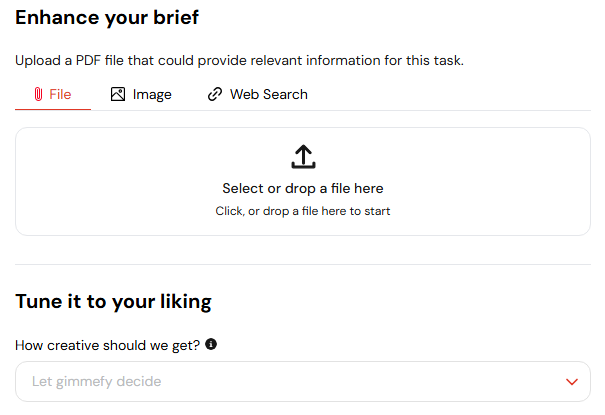Open the Web Search tab
The image size is (605, 415).
tap(268, 95)
